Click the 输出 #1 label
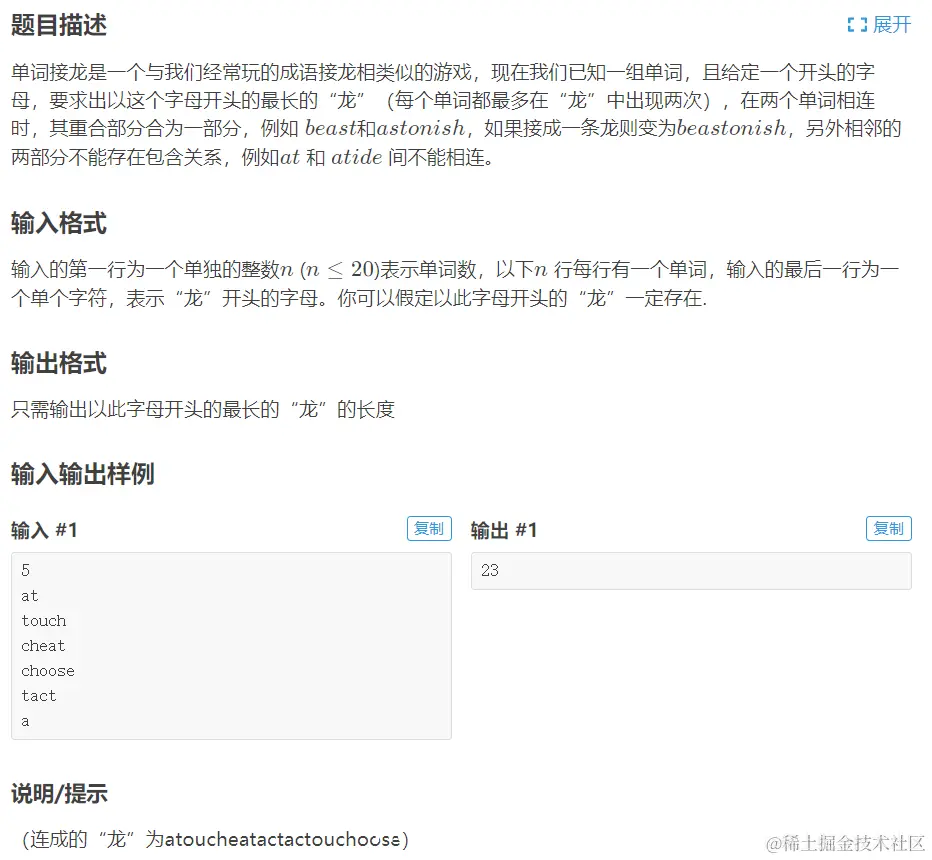 click(x=504, y=530)
